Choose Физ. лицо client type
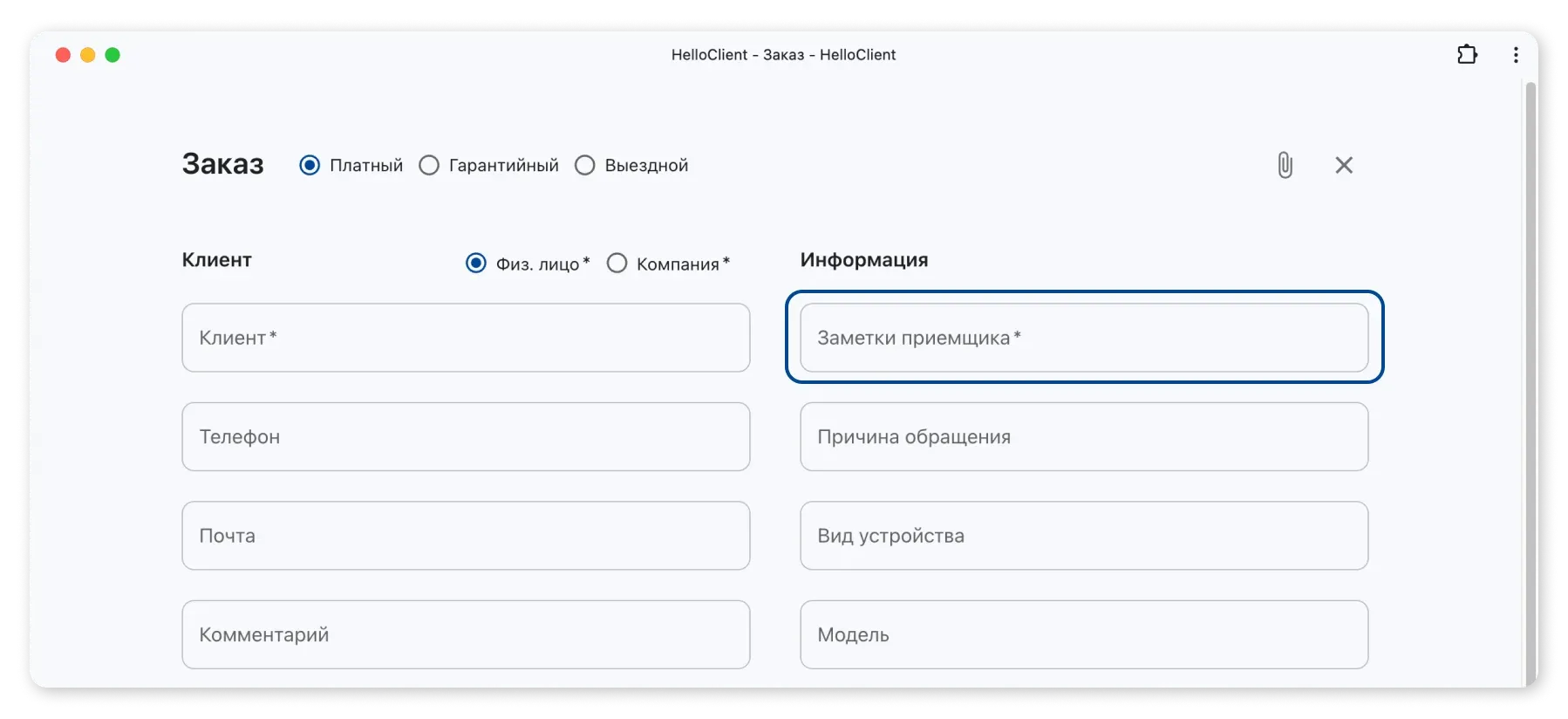Image resolution: width=1568 pixels, height=719 pixels. point(476,264)
